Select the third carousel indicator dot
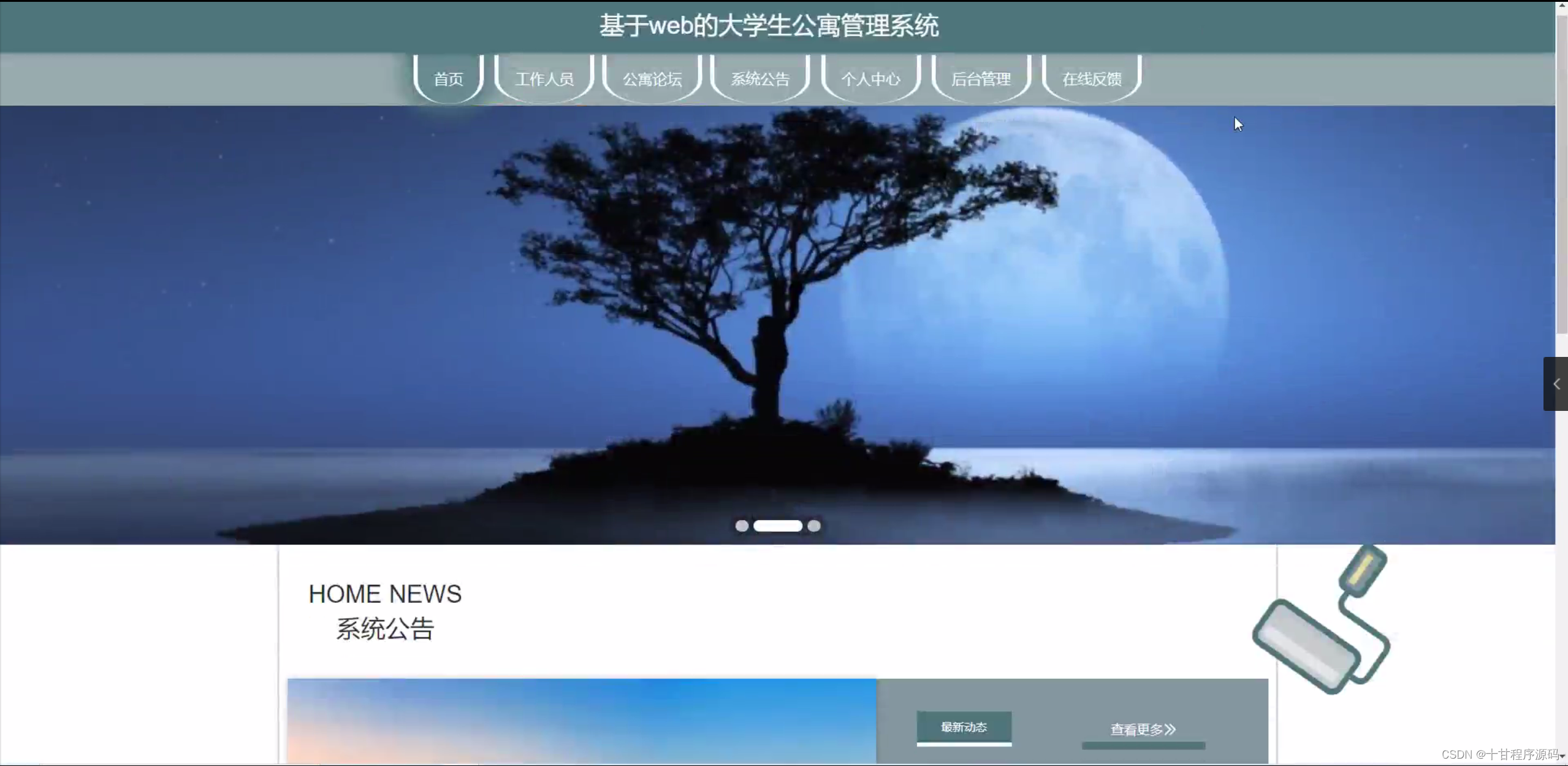 click(x=814, y=526)
